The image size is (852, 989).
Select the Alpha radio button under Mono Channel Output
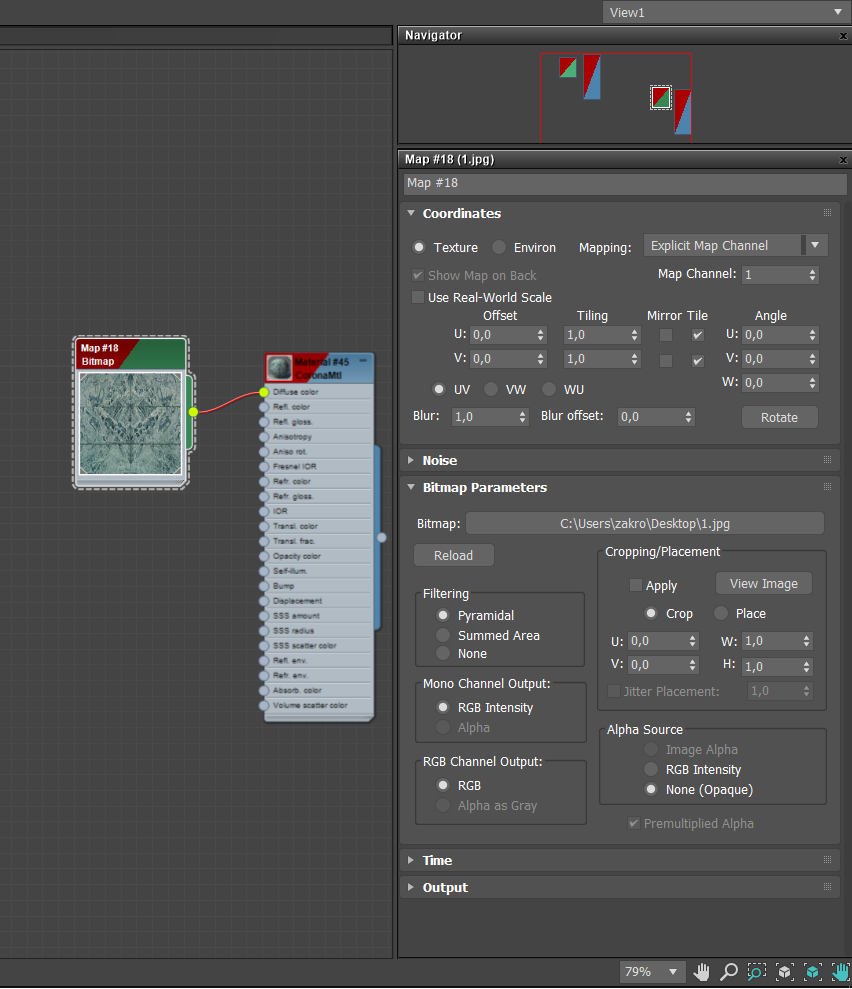(443, 727)
